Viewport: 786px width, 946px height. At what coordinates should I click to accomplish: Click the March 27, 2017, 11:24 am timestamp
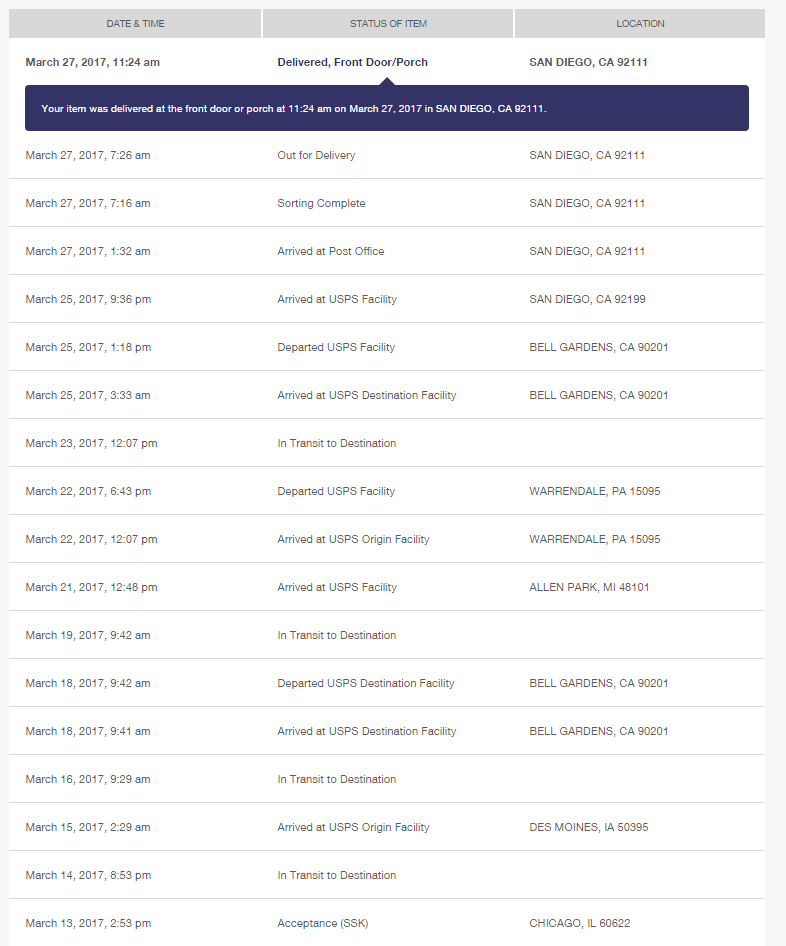click(x=92, y=62)
